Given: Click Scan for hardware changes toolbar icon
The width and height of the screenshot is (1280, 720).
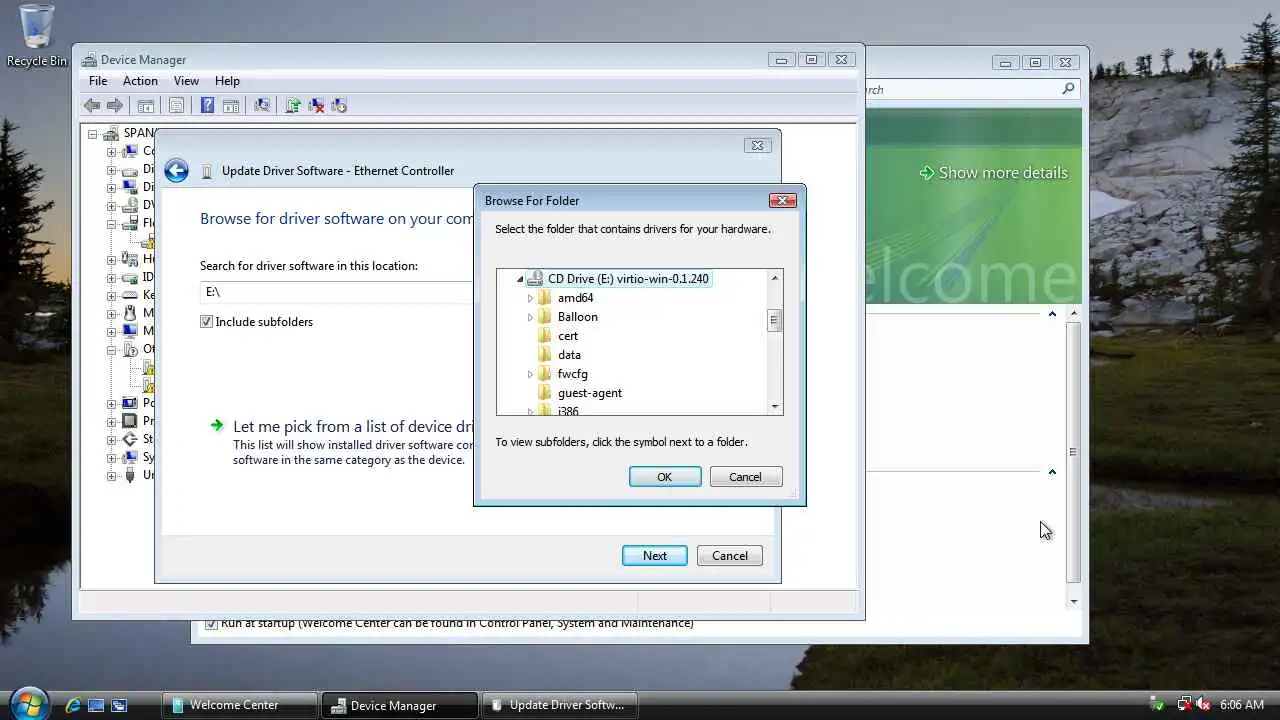Looking at the screenshot, I should click(x=262, y=105).
